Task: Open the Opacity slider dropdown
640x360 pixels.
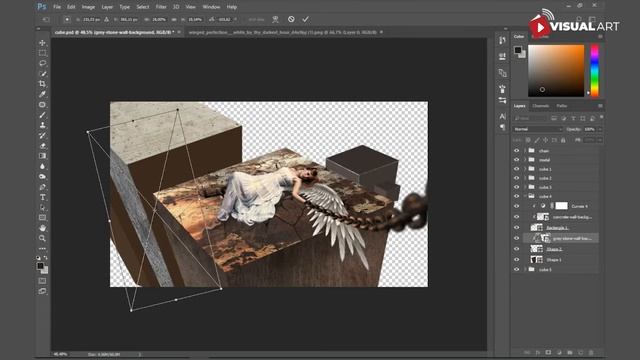Action: tap(600, 129)
